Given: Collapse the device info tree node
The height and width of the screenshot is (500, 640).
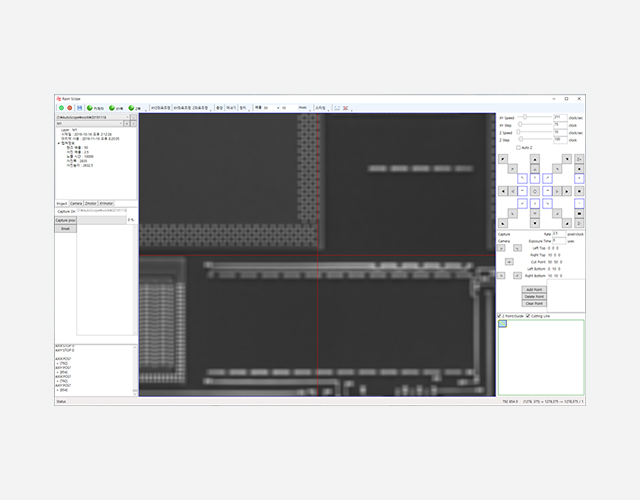Looking at the screenshot, I should [x=59, y=143].
